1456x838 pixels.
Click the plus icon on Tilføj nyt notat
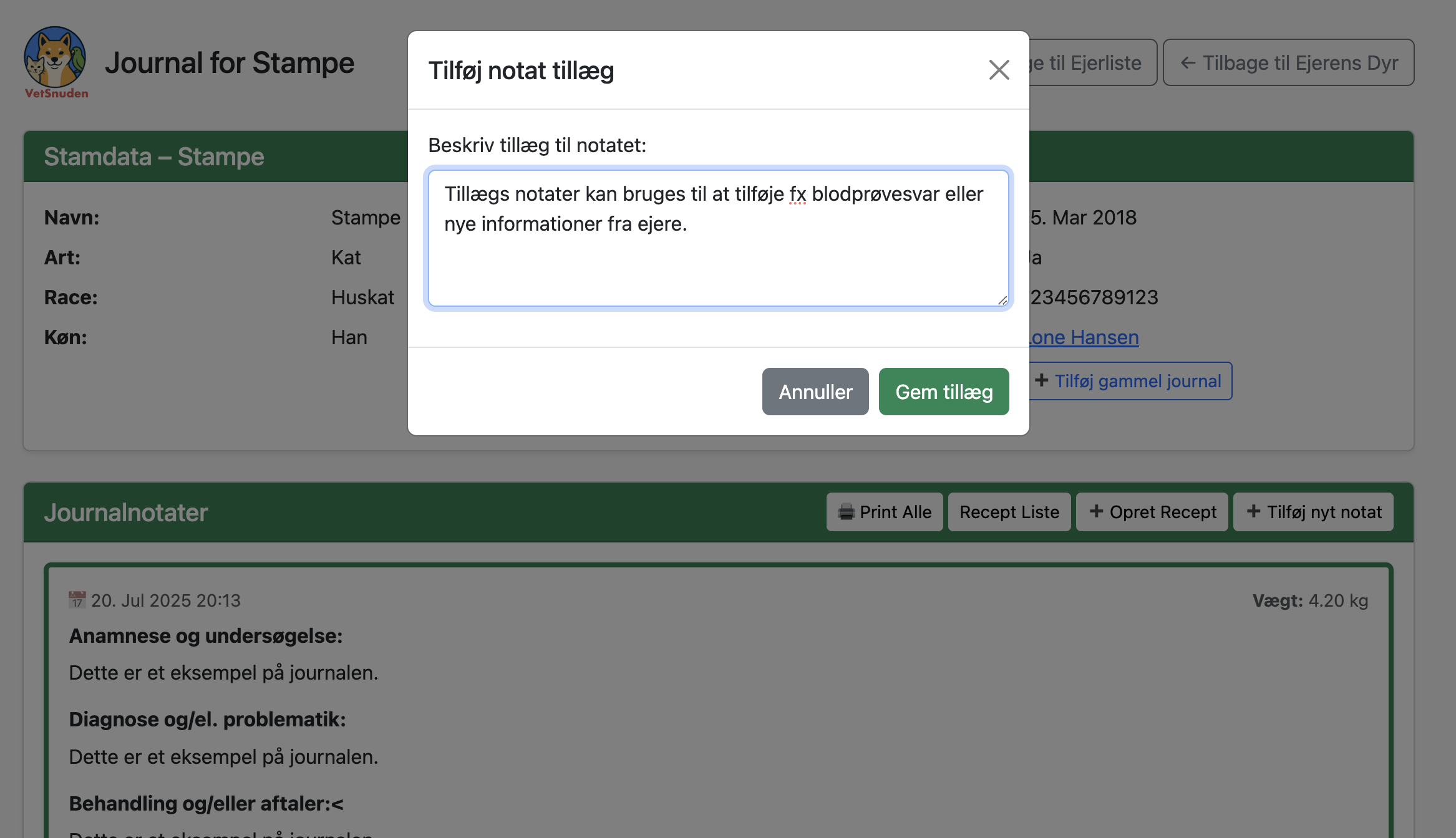point(1254,511)
